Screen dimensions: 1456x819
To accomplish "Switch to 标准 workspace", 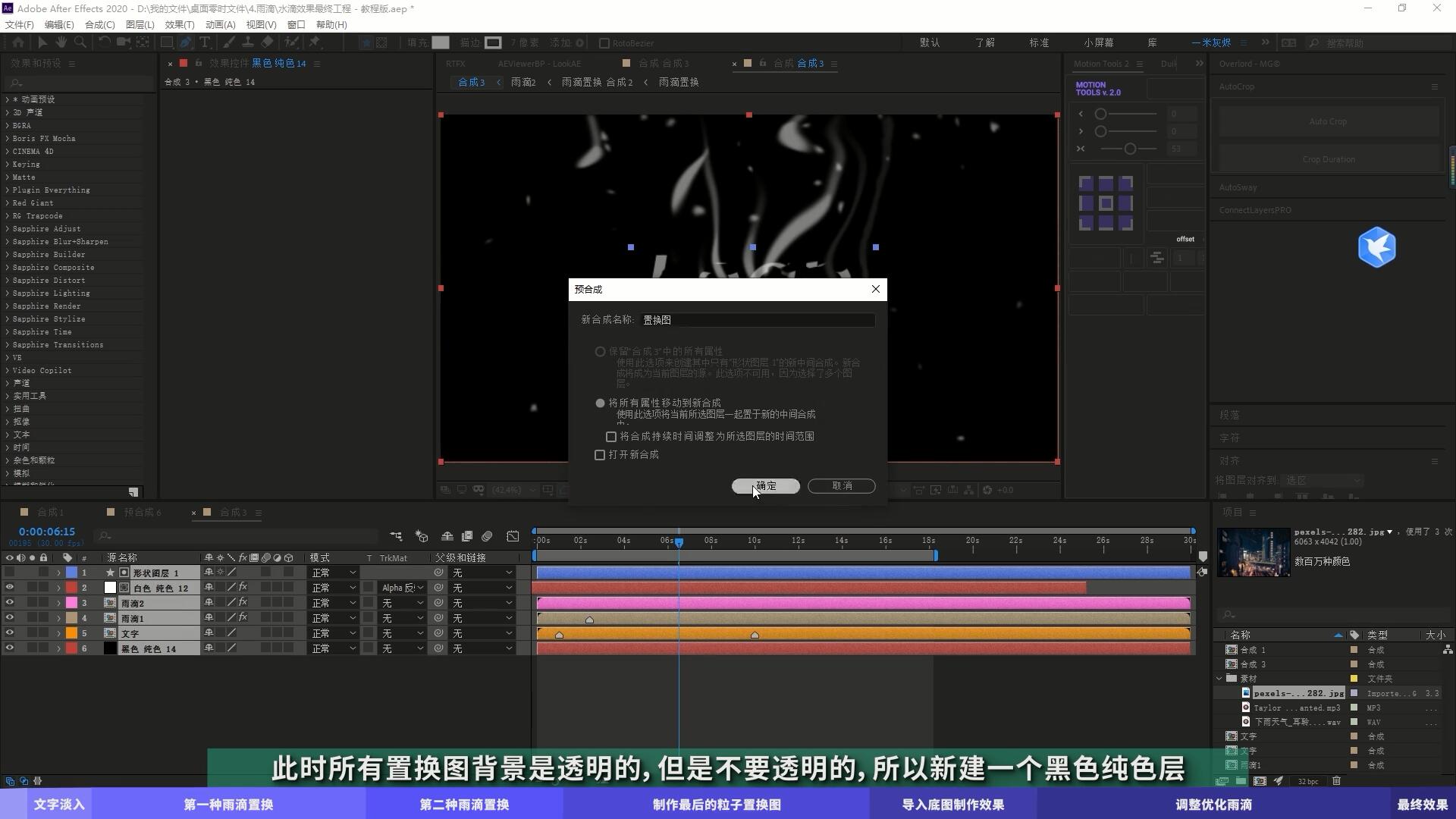I will pos(1039,42).
